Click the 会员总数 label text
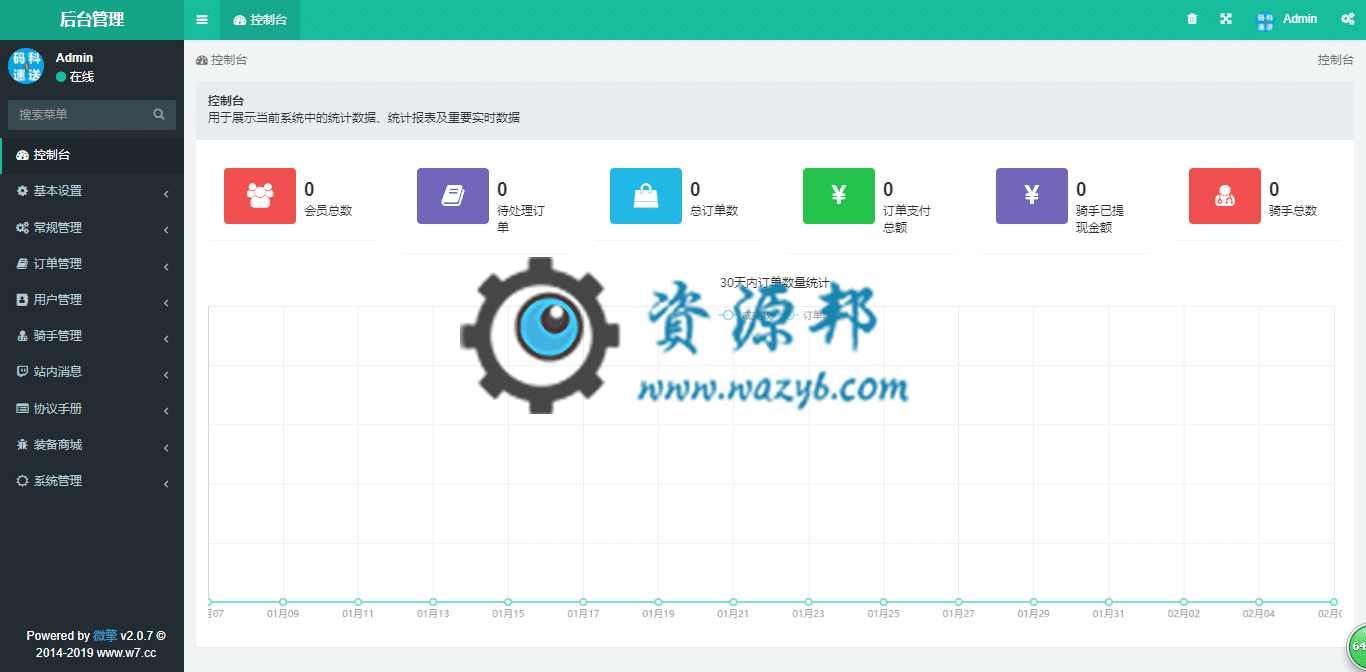This screenshot has height=672, width=1366. click(x=328, y=211)
